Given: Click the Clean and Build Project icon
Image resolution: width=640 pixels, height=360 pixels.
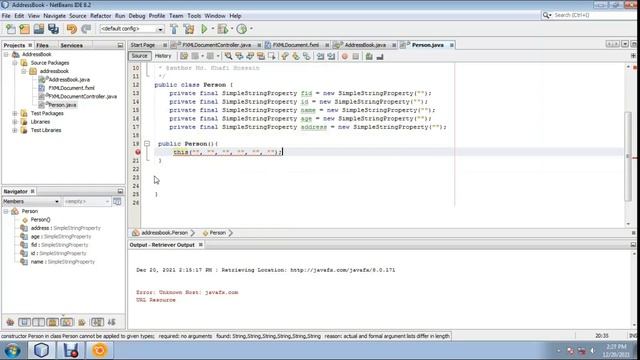Looking at the screenshot, I should point(189,29).
